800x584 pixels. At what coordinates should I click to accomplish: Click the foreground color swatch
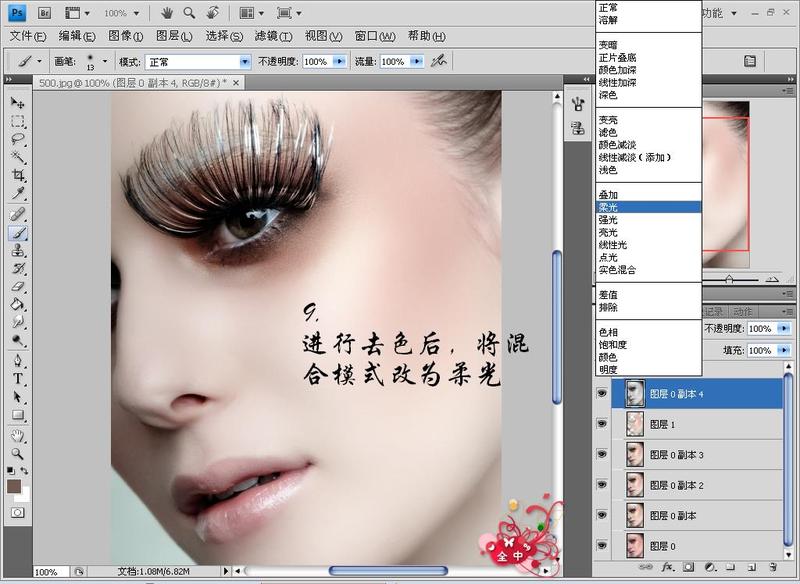[14, 486]
